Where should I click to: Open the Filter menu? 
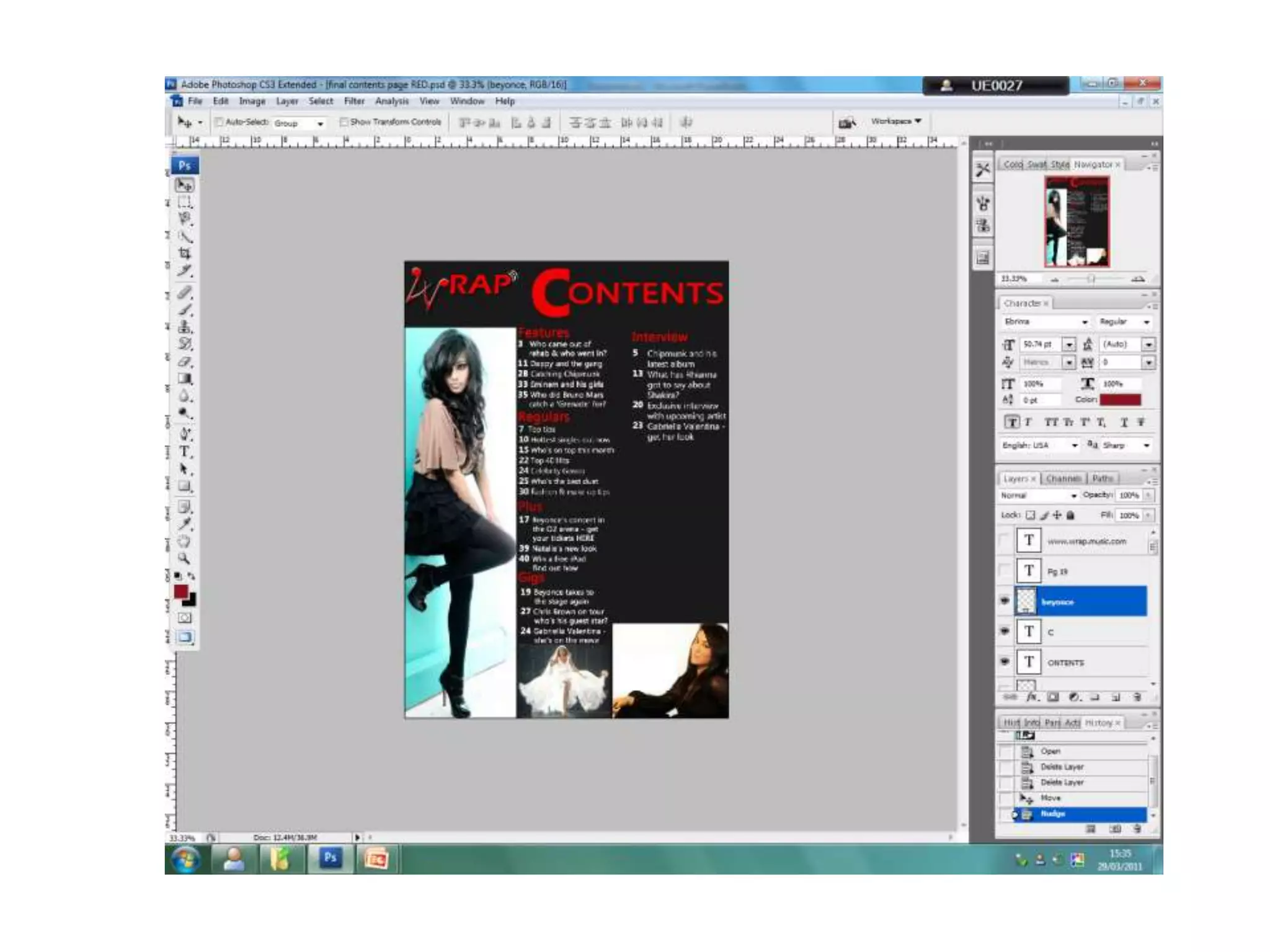pyautogui.click(x=354, y=101)
